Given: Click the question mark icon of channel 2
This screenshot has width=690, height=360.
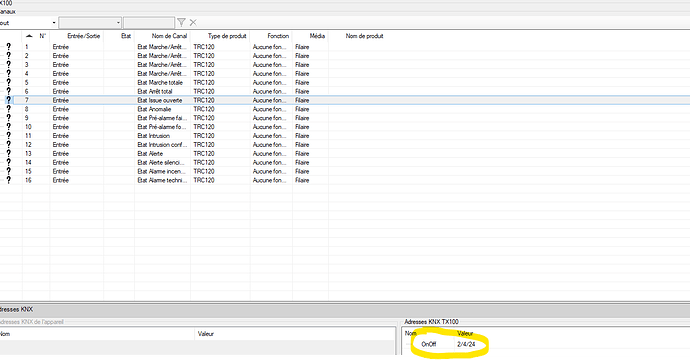Looking at the screenshot, I should pyautogui.click(x=8, y=55).
